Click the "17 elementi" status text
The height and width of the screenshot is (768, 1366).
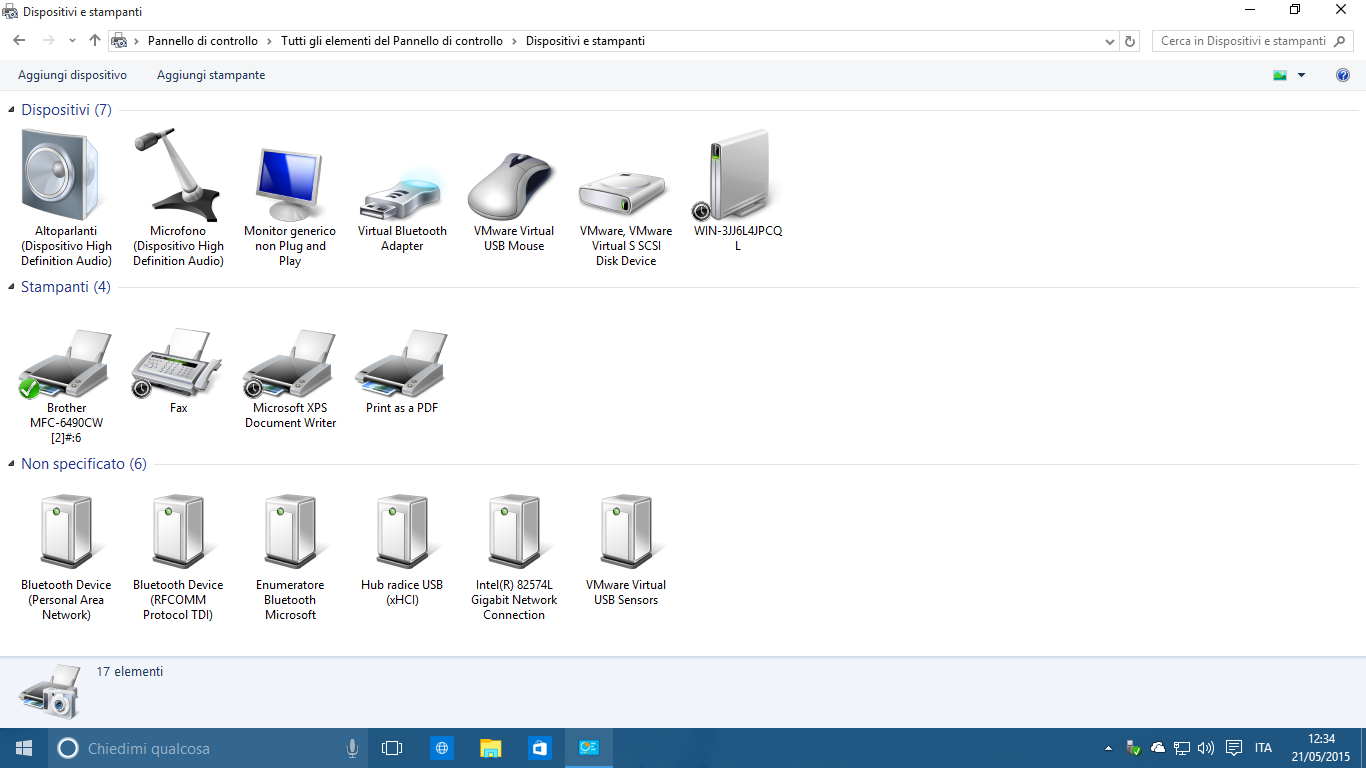click(x=130, y=672)
